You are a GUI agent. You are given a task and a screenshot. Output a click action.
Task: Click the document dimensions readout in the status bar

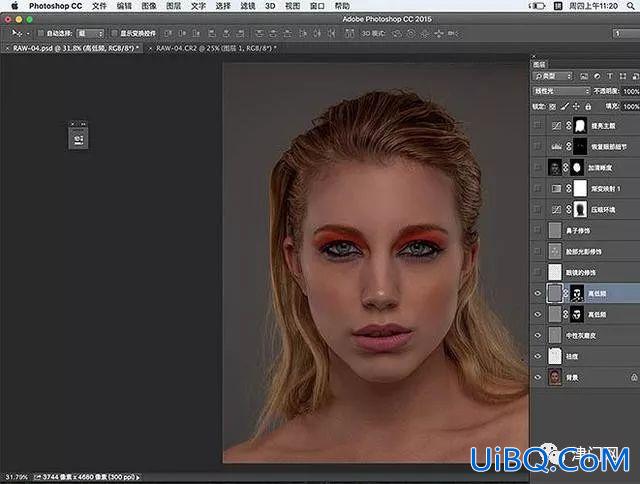point(87,477)
